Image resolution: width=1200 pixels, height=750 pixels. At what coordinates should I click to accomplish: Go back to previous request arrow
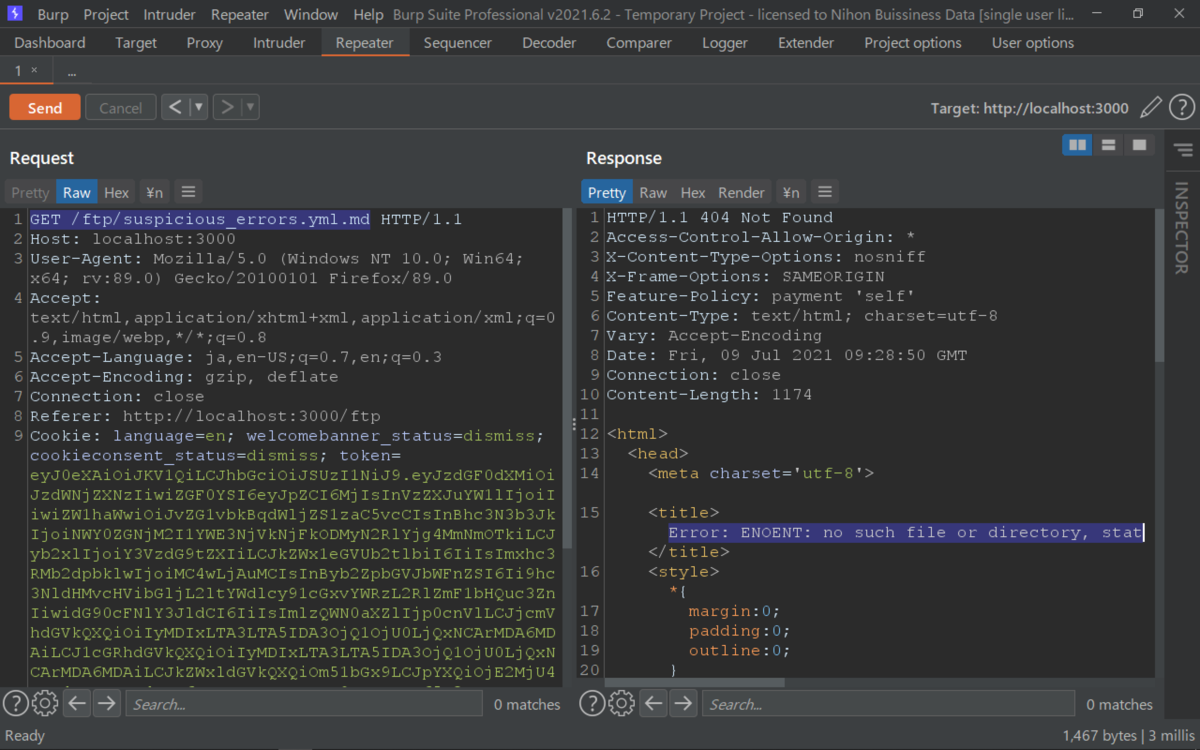pos(176,107)
